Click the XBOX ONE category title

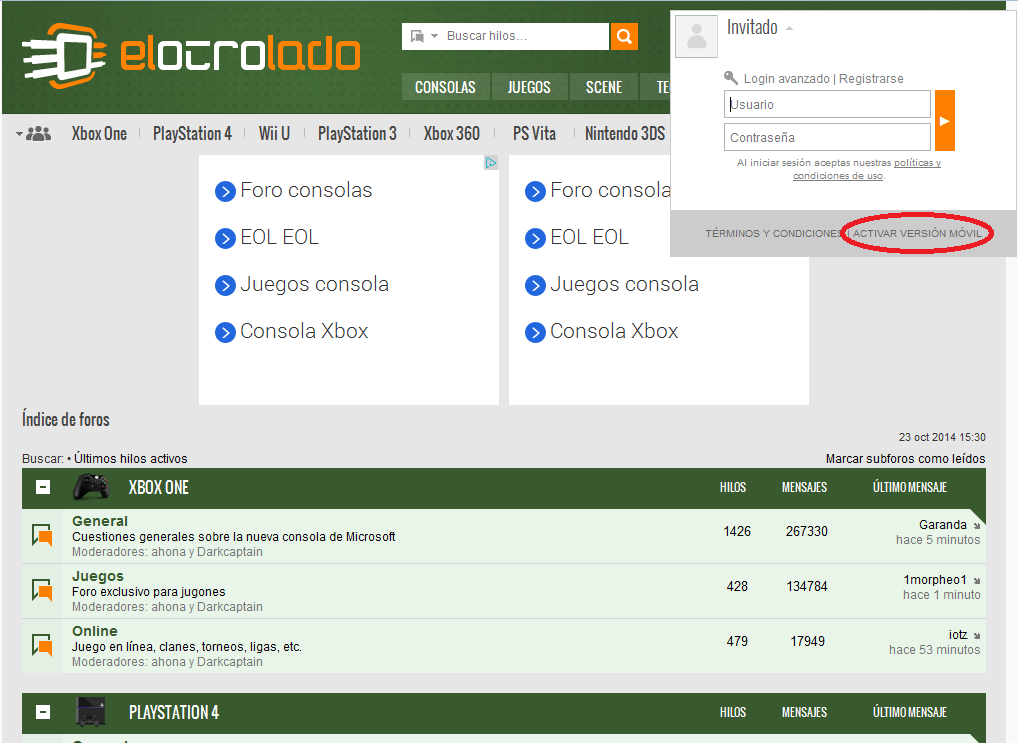[158, 487]
